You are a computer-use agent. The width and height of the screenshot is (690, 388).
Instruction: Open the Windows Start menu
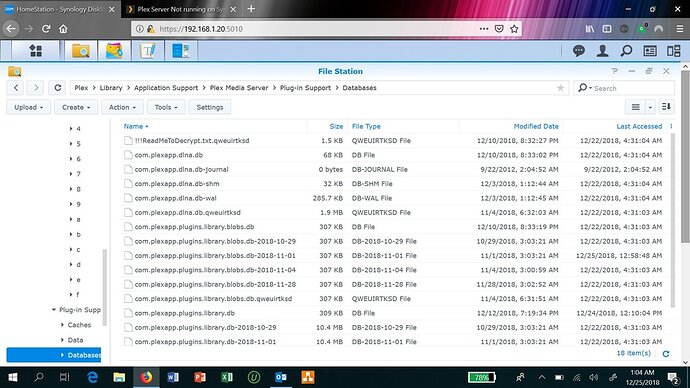coord(13,377)
